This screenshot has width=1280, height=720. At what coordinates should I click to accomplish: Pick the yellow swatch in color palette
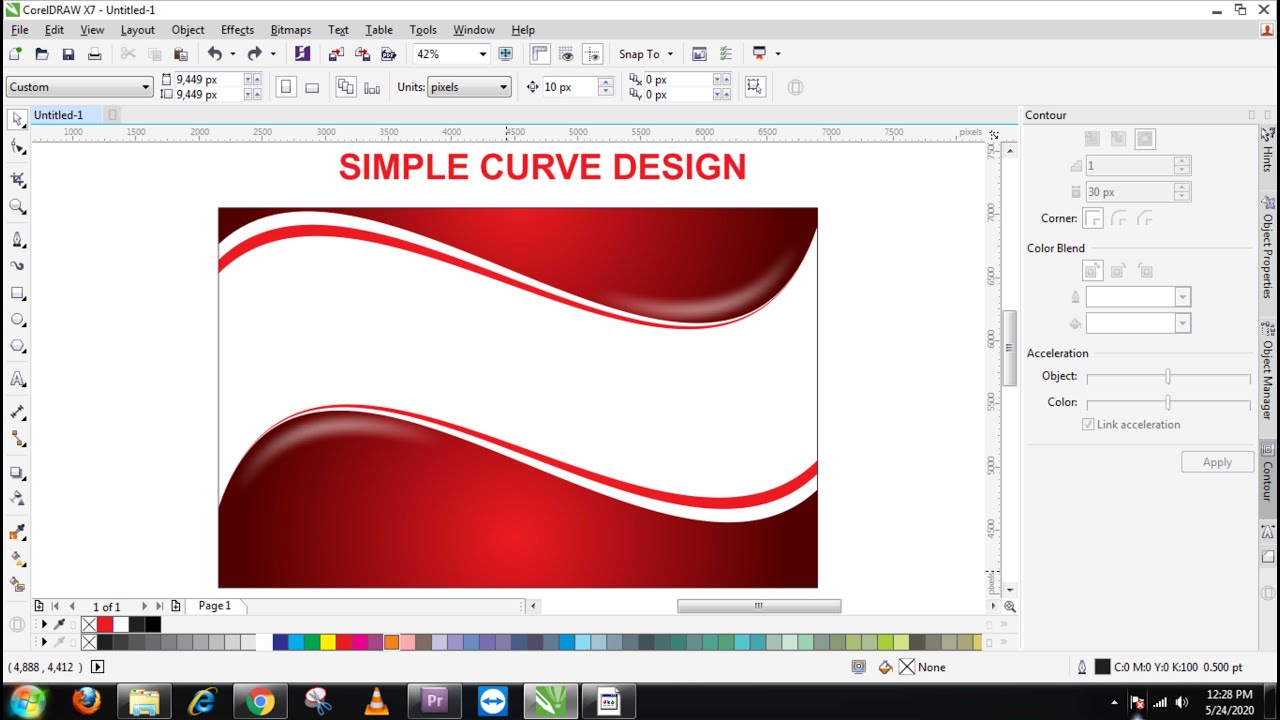(x=327, y=642)
